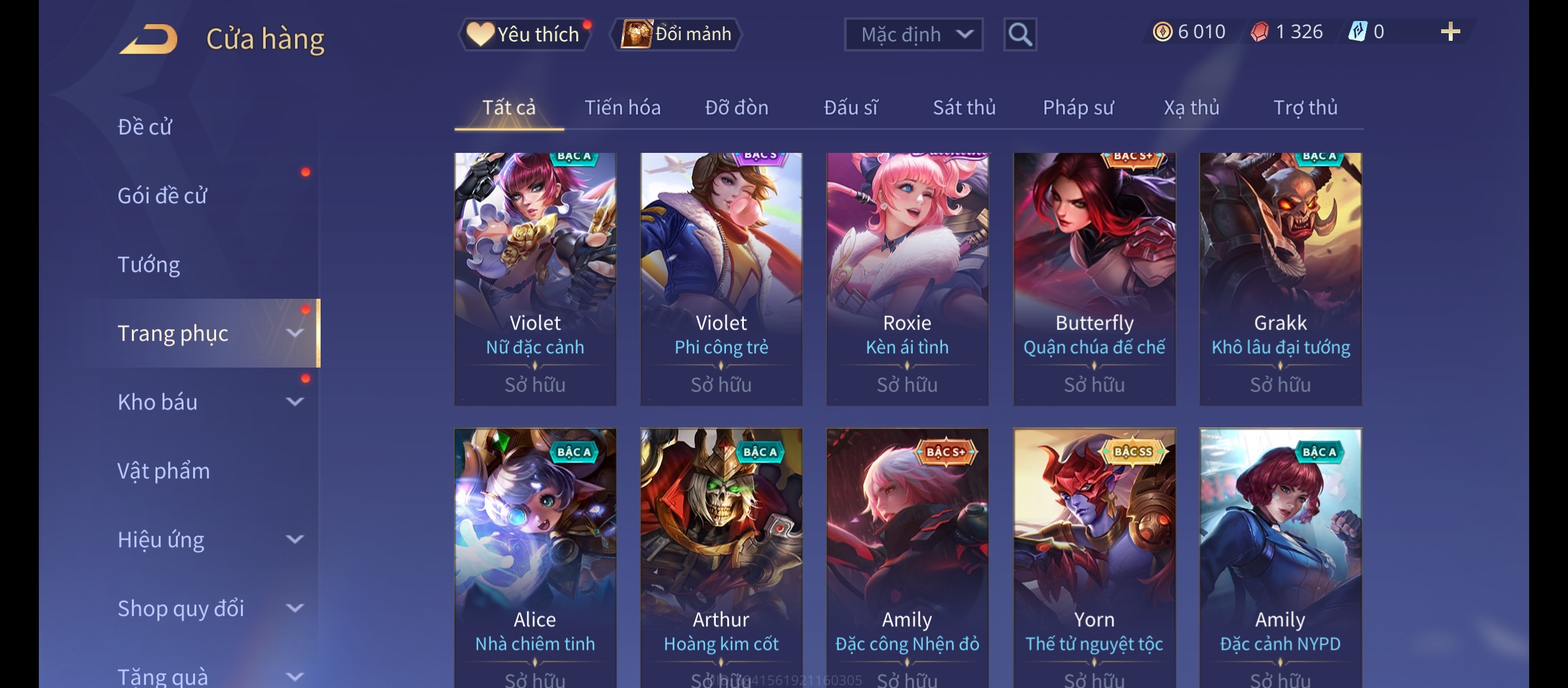Screen dimensions: 1568x688
Task: Switch to the Pháp sư tab
Action: point(1078,108)
